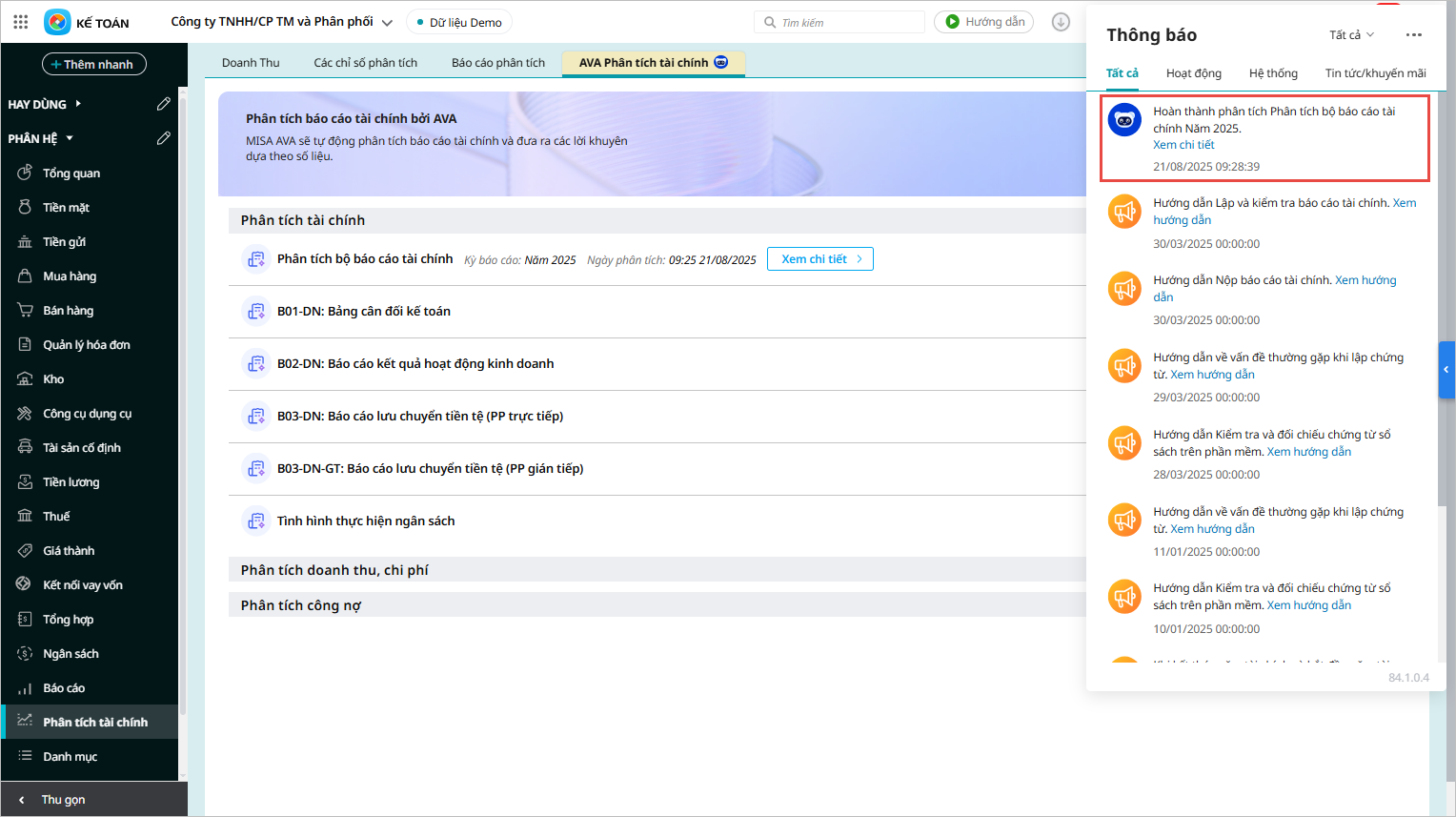Expand the HAY DÙNG section

tap(78, 104)
